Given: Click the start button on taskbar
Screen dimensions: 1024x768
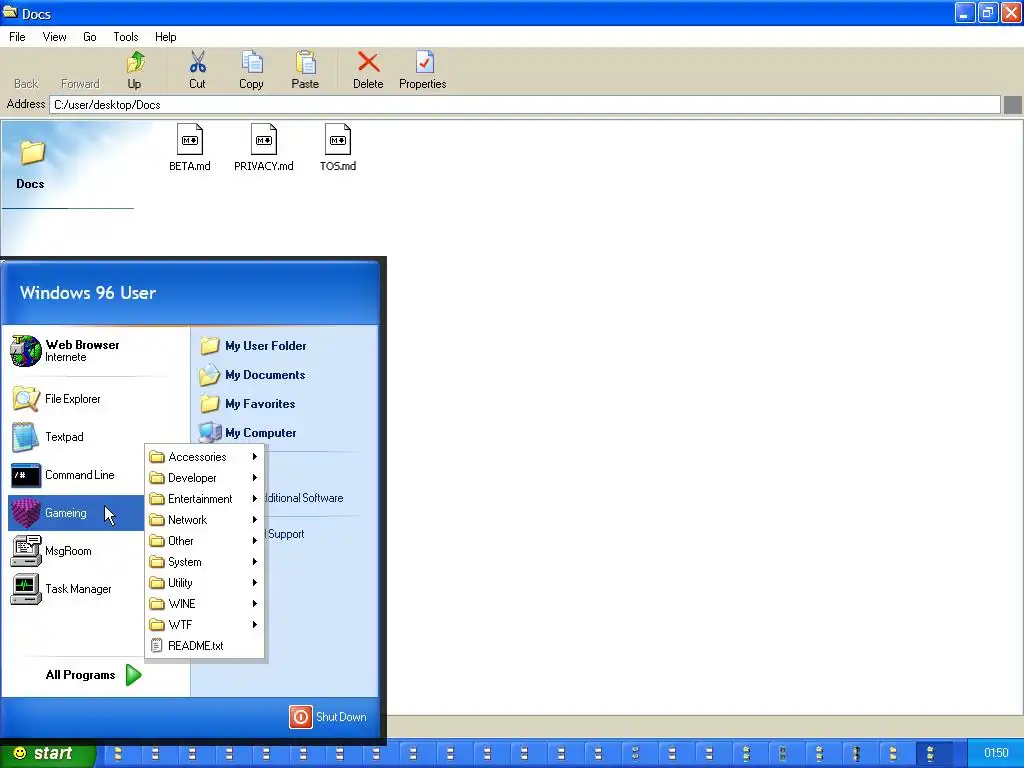Looking at the screenshot, I should (48, 753).
